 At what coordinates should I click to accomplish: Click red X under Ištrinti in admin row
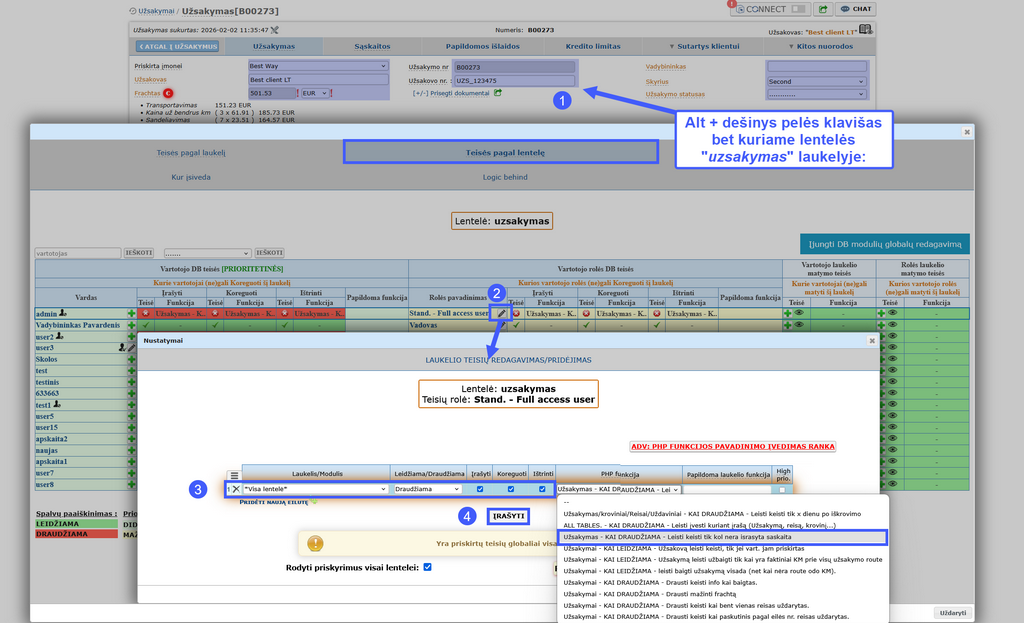tap(285, 313)
